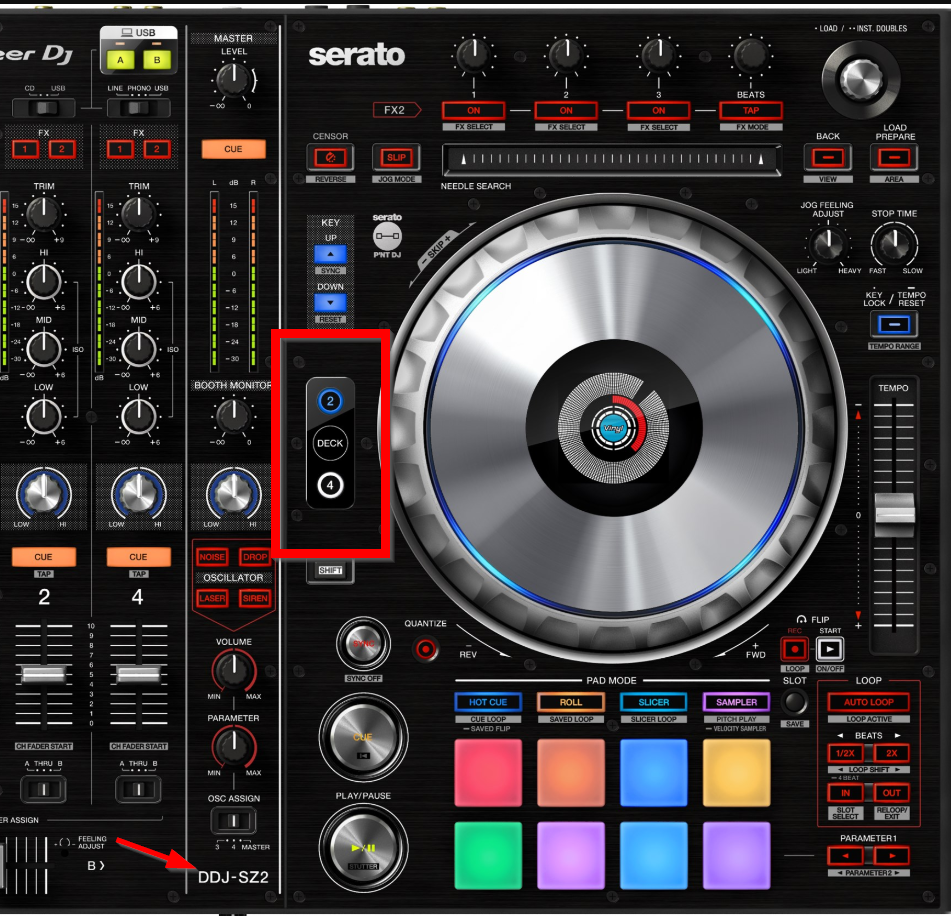951x916 pixels.
Task: Click the JOG FEELING ADJUST knob
Action: [828, 244]
